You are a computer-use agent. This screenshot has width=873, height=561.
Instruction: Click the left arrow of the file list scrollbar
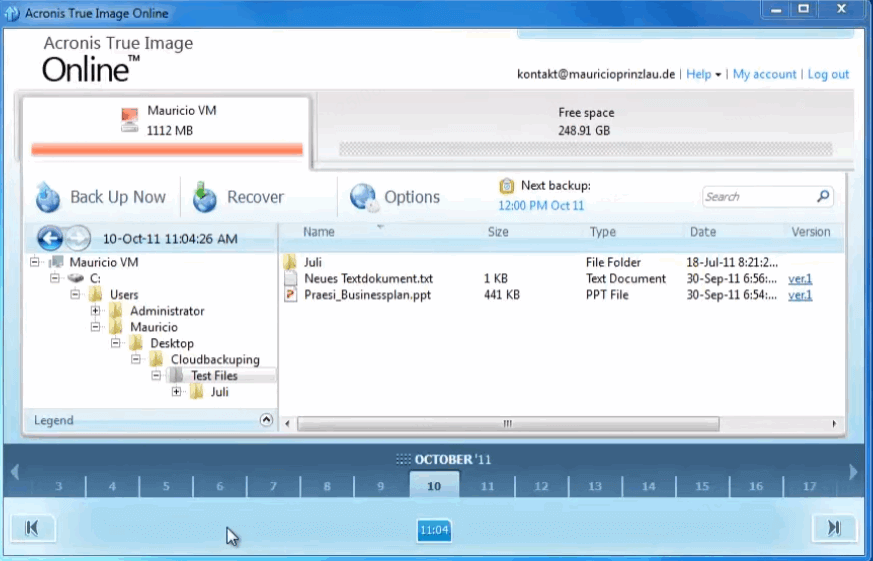[x=287, y=424]
